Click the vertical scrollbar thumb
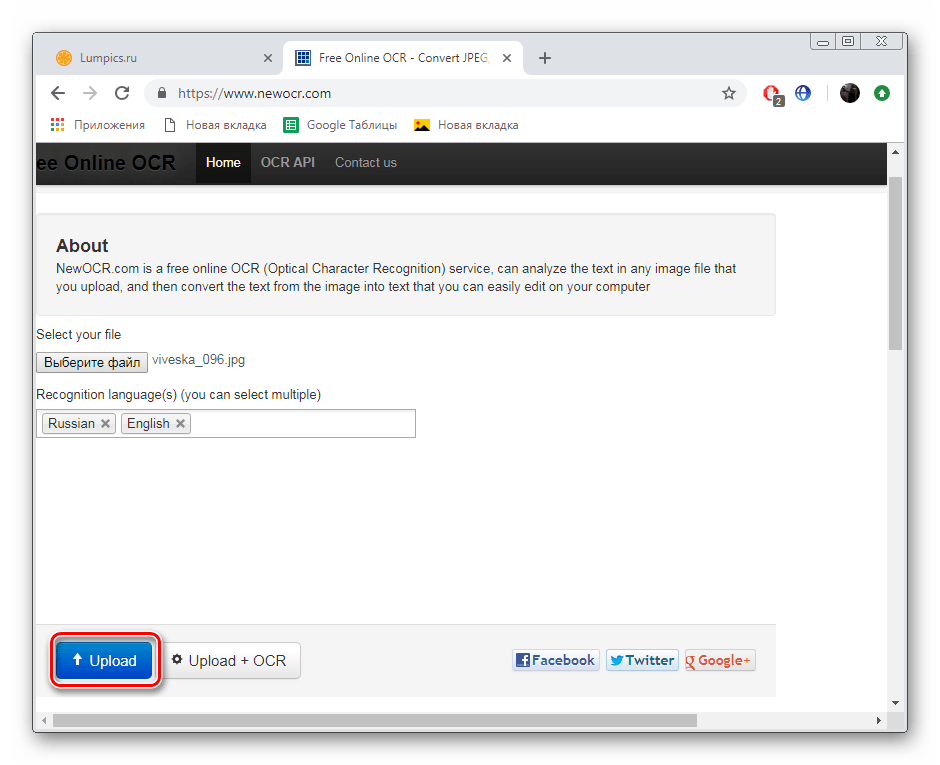Screen dimensions: 940x765 tap(895, 263)
